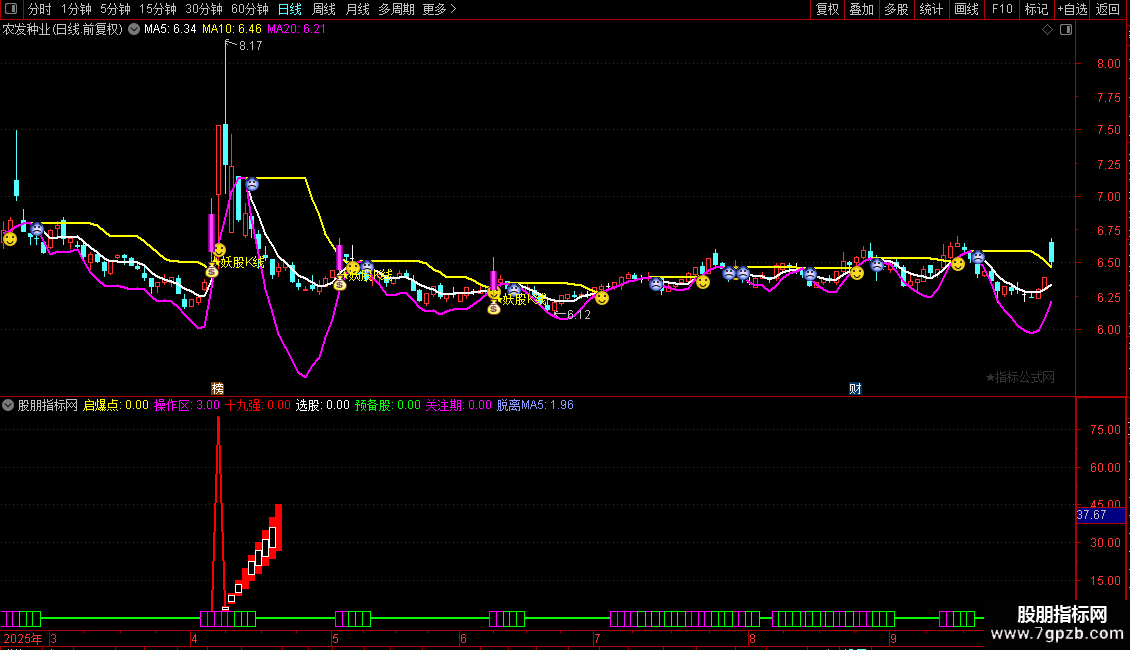Click the 榜 marker badge on the chart

(x=217, y=388)
